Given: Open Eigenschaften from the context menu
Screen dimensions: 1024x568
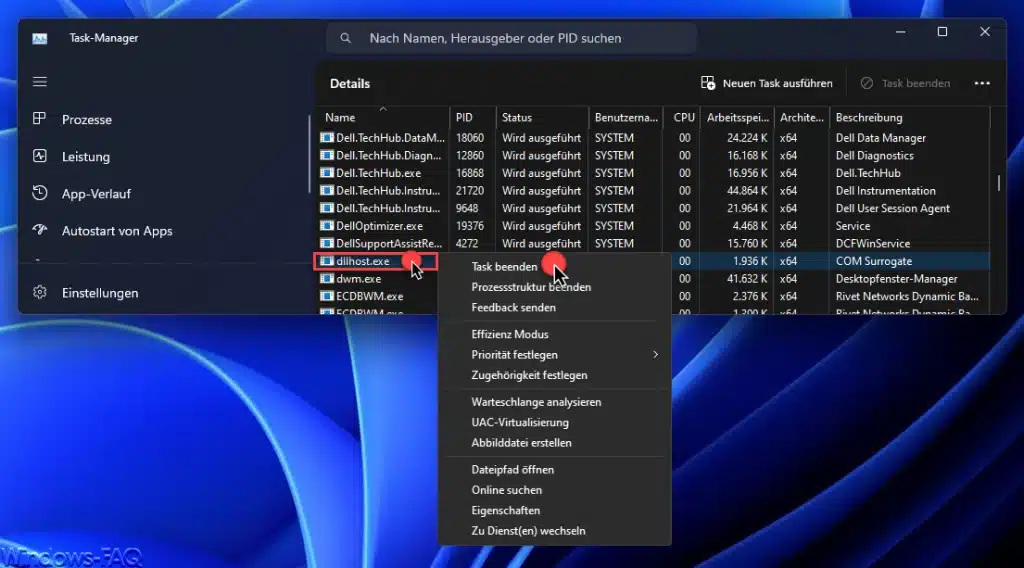Looking at the screenshot, I should 505,511.
